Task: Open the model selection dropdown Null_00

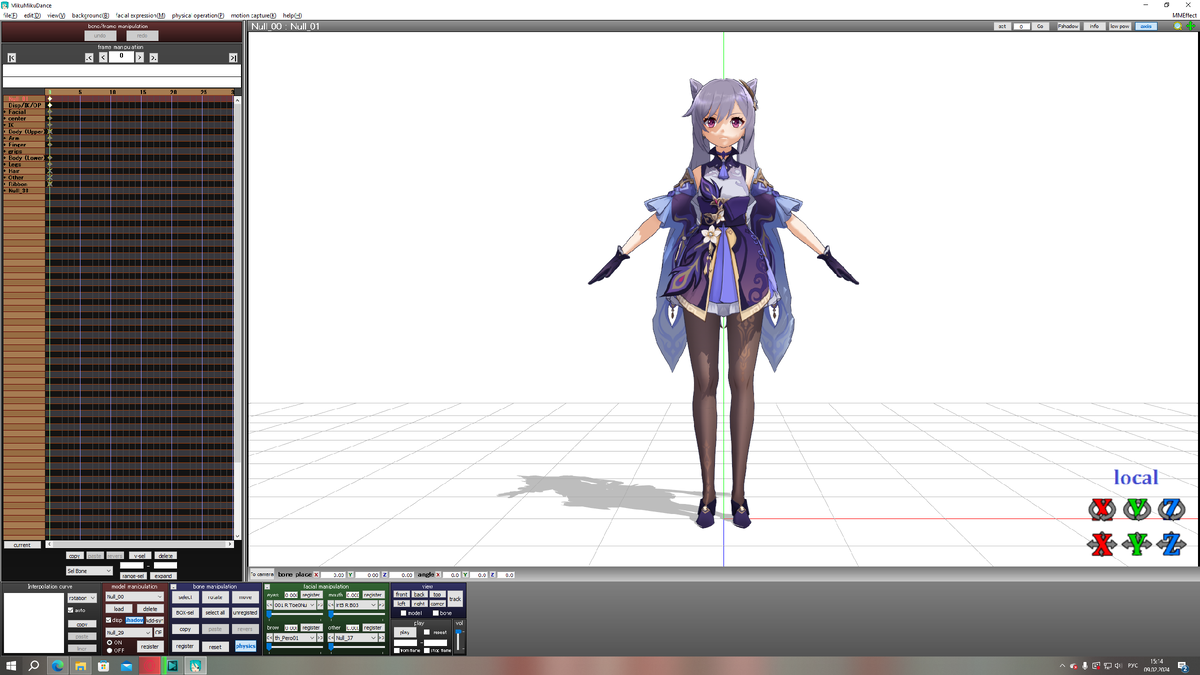Action: (135, 597)
